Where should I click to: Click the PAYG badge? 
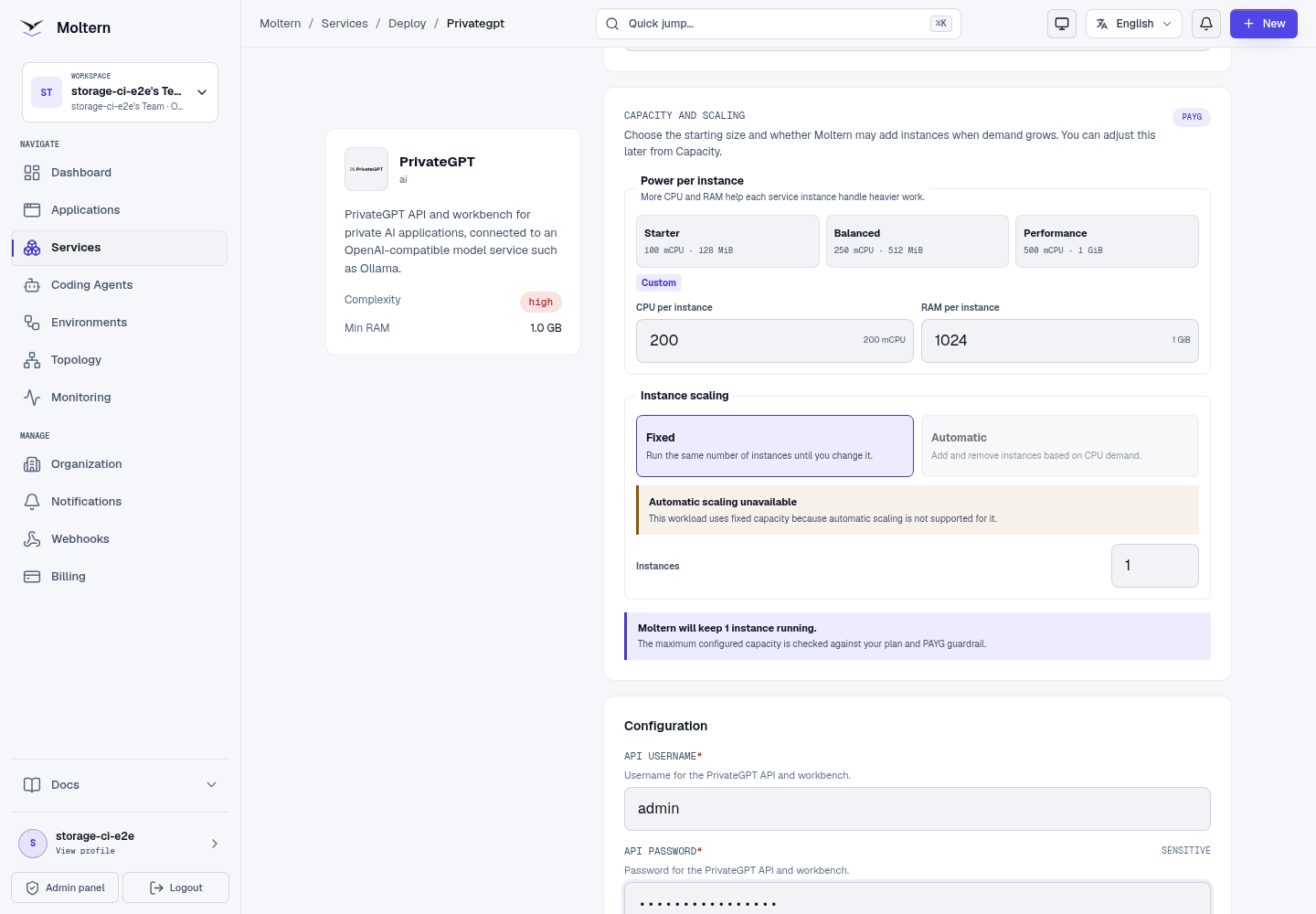[1192, 117]
